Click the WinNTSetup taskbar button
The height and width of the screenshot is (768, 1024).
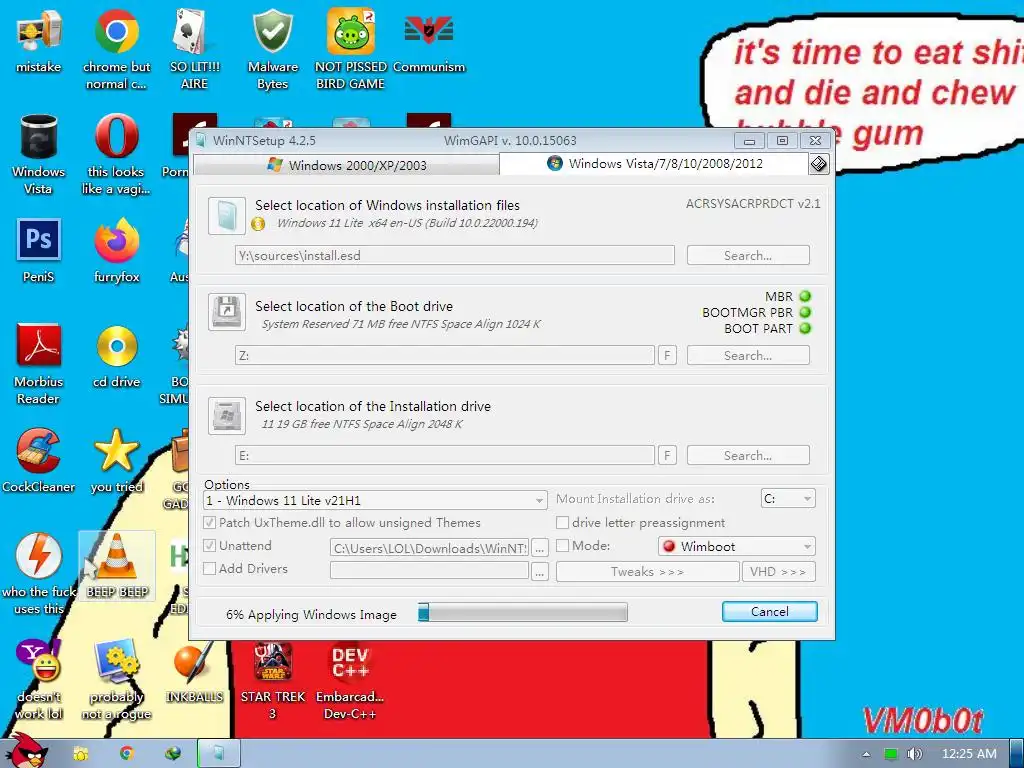pyautogui.click(x=219, y=754)
